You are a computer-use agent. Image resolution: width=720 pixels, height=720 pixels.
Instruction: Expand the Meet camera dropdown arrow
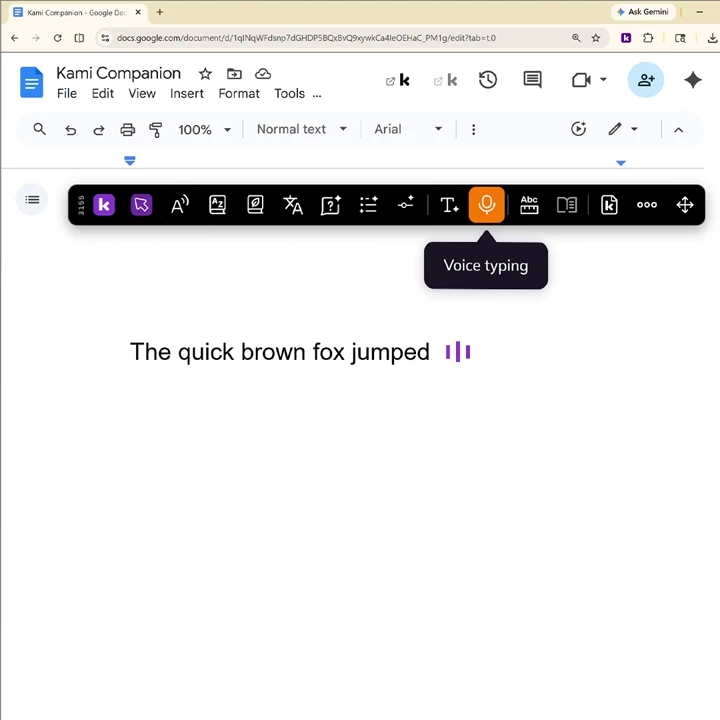click(x=603, y=79)
